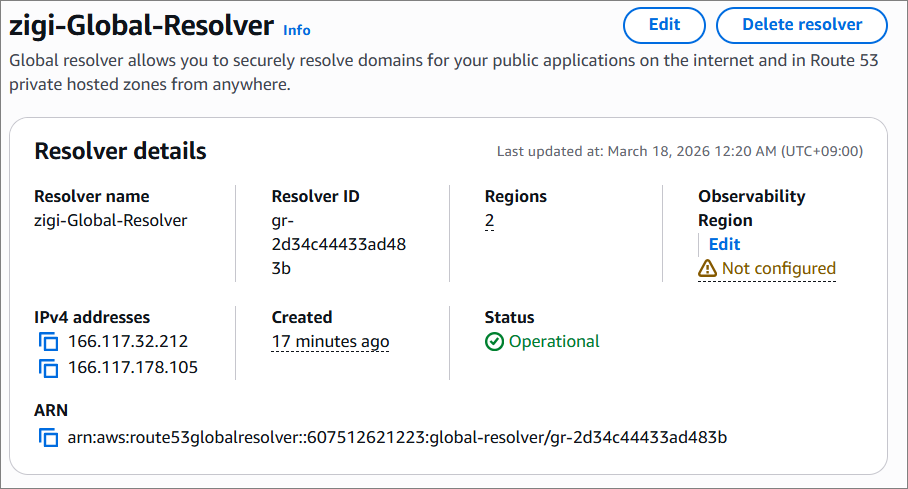Viewport: 908px width, 489px height.
Task: Select the IP address 166.117.178.105 text
Action: 133,367
